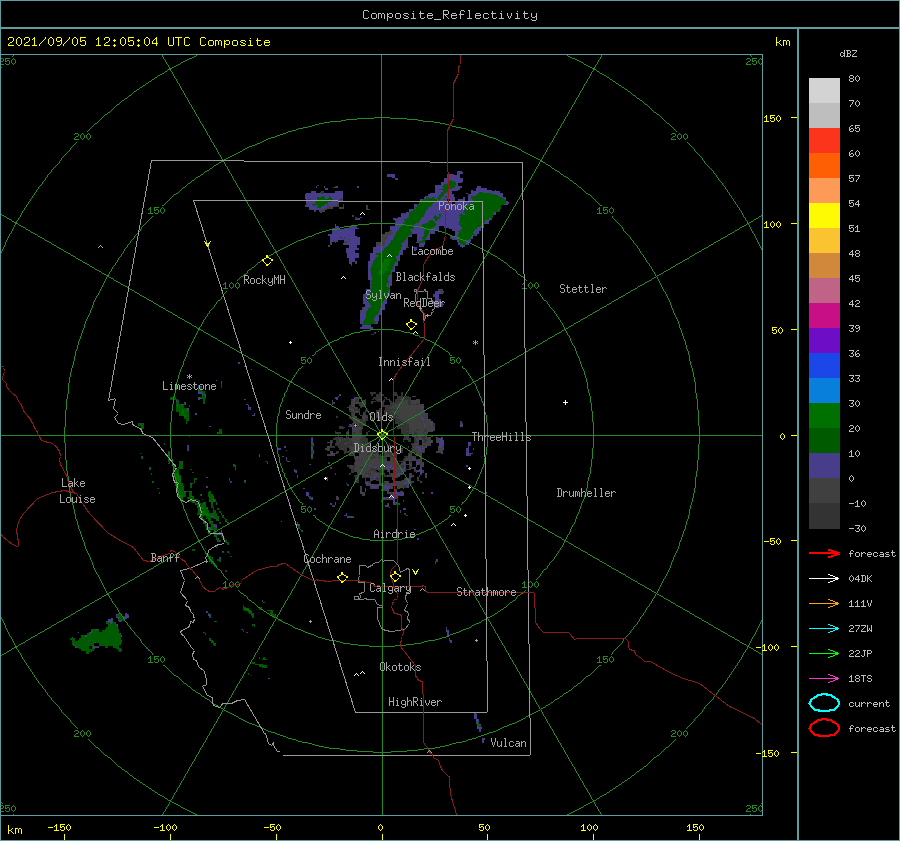
Task: Select the bright yellow dBZ color swatch
Action: pyautogui.click(x=824, y=215)
